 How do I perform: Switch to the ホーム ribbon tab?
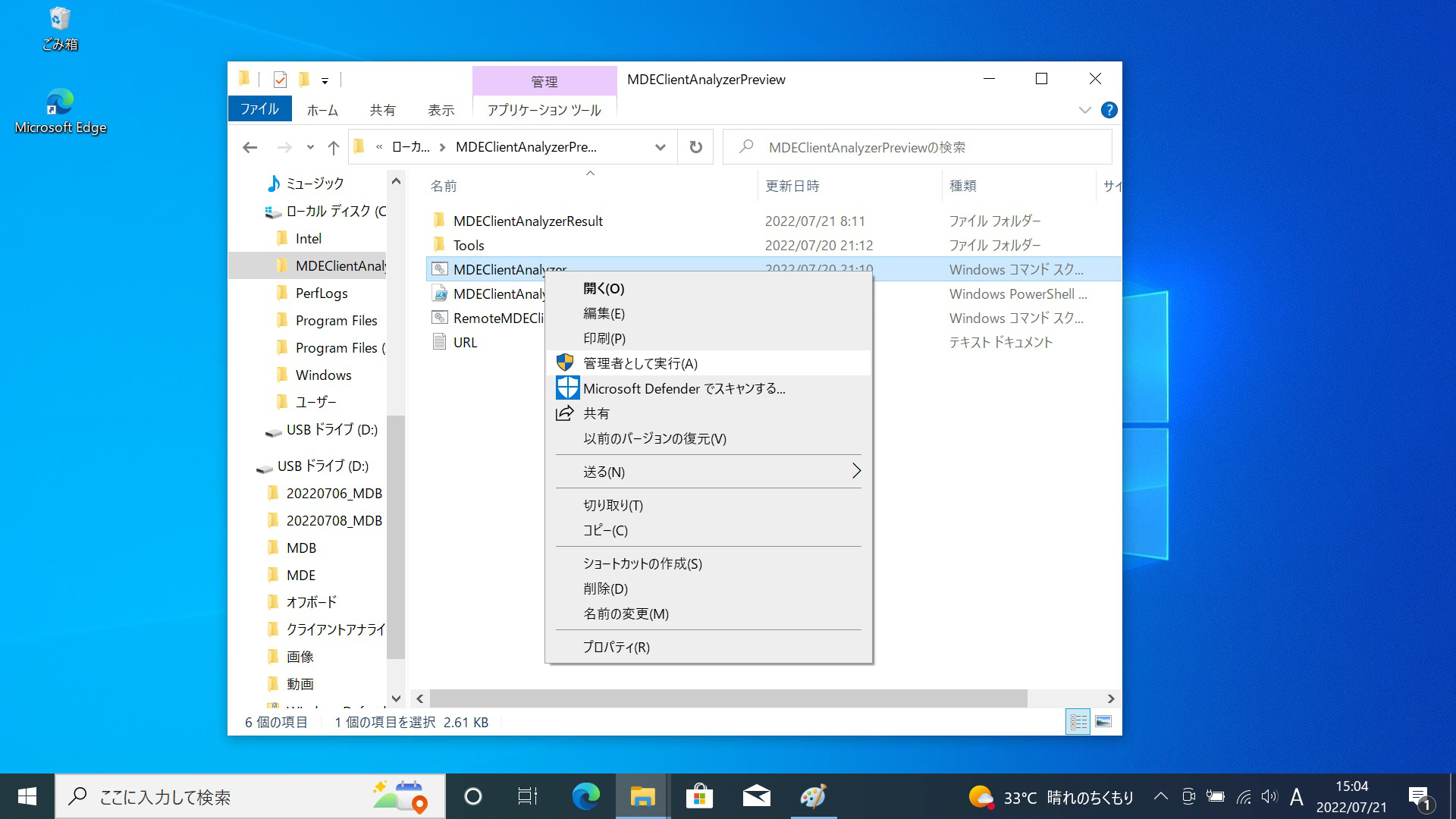pyautogui.click(x=322, y=110)
